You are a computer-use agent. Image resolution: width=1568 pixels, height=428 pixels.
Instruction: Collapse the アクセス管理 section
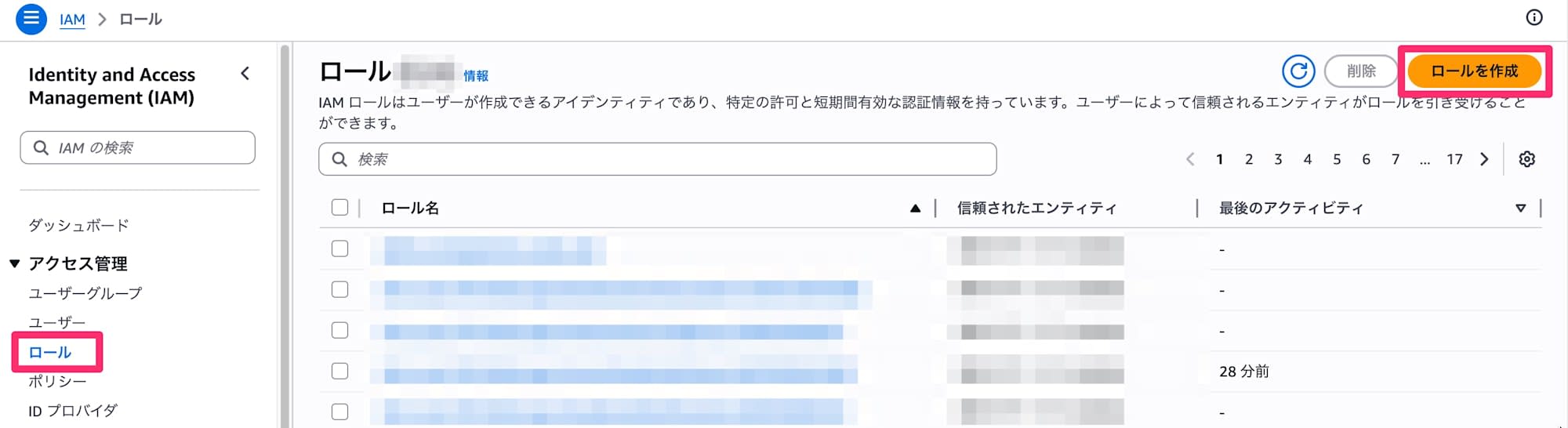pyautogui.click(x=15, y=264)
